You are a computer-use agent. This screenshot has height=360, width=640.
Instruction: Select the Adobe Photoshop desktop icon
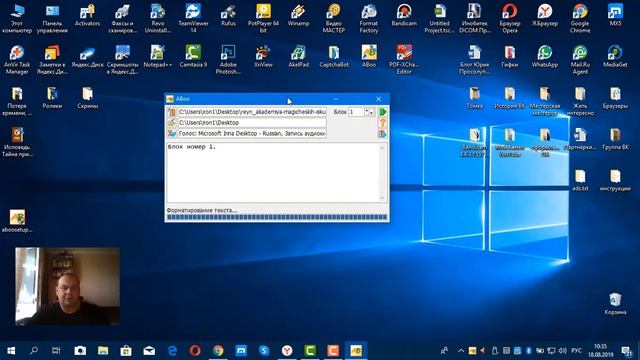228,60
